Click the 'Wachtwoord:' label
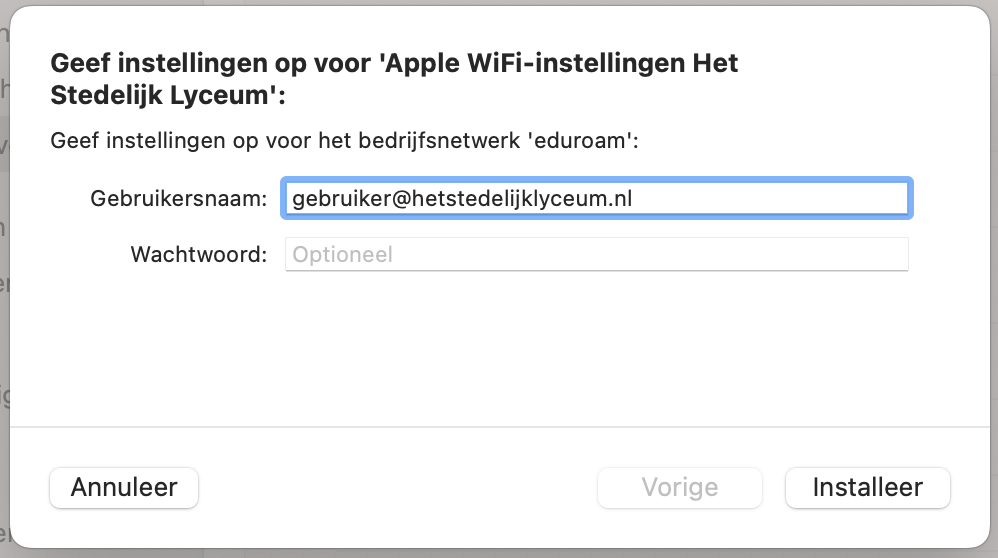The image size is (998, 558). (x=199, y=254)
